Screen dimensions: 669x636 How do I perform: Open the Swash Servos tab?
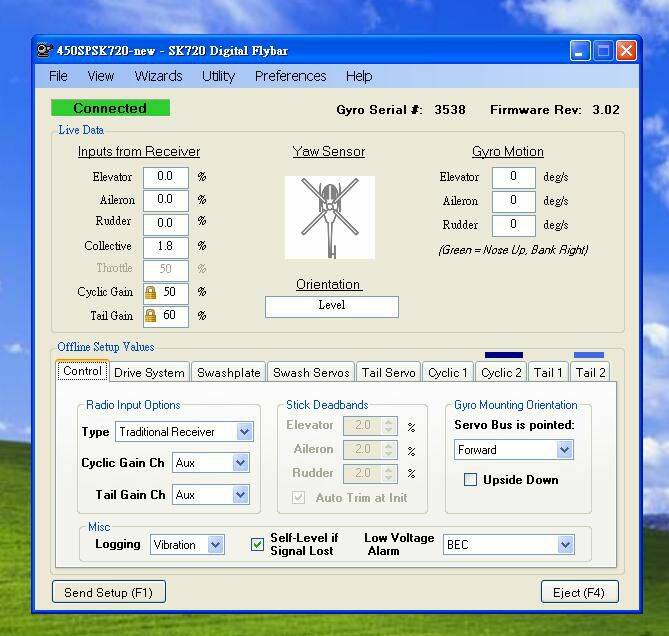(311, 373)
